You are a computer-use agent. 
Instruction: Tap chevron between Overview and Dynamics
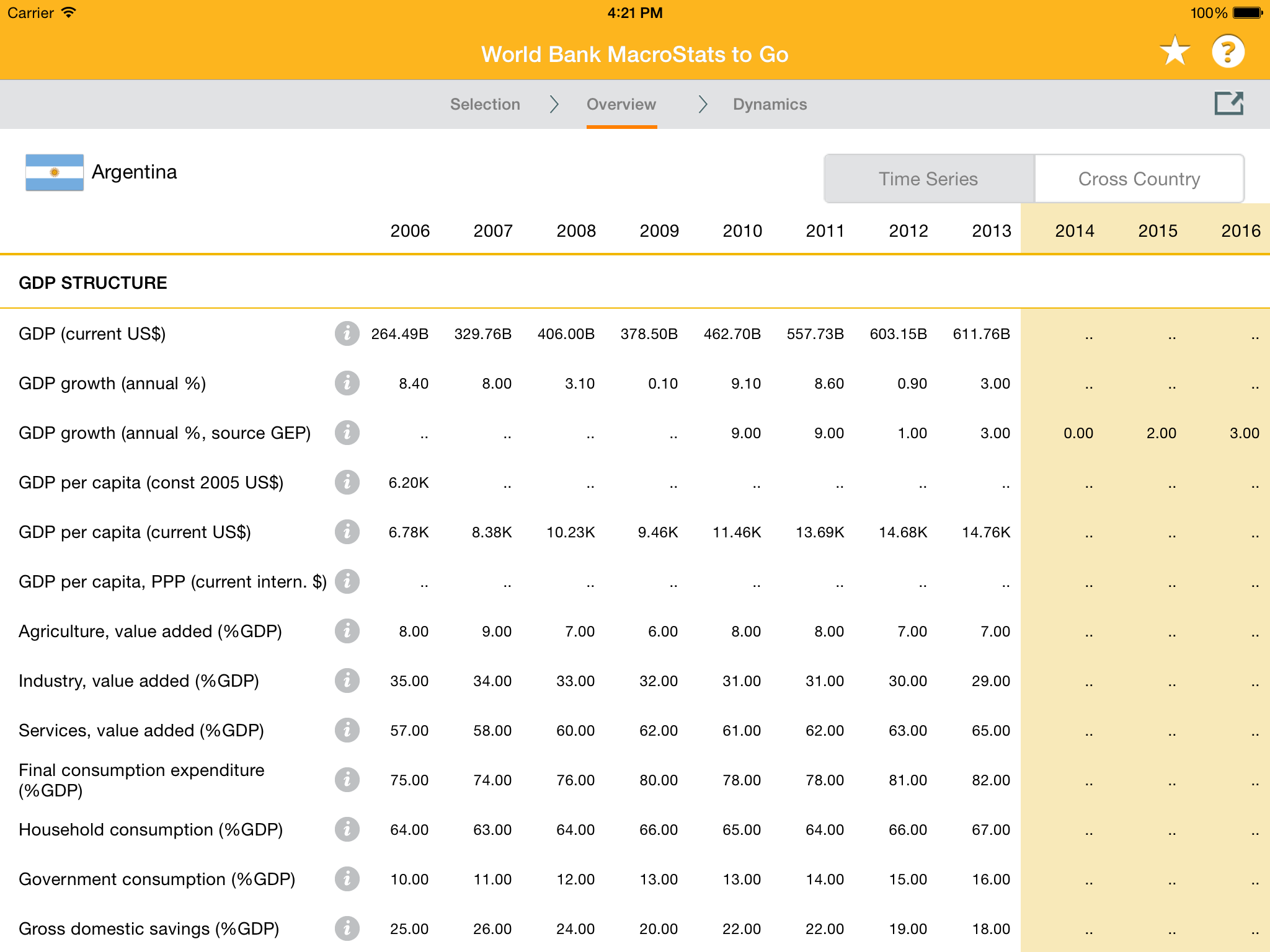click(703, 104)
